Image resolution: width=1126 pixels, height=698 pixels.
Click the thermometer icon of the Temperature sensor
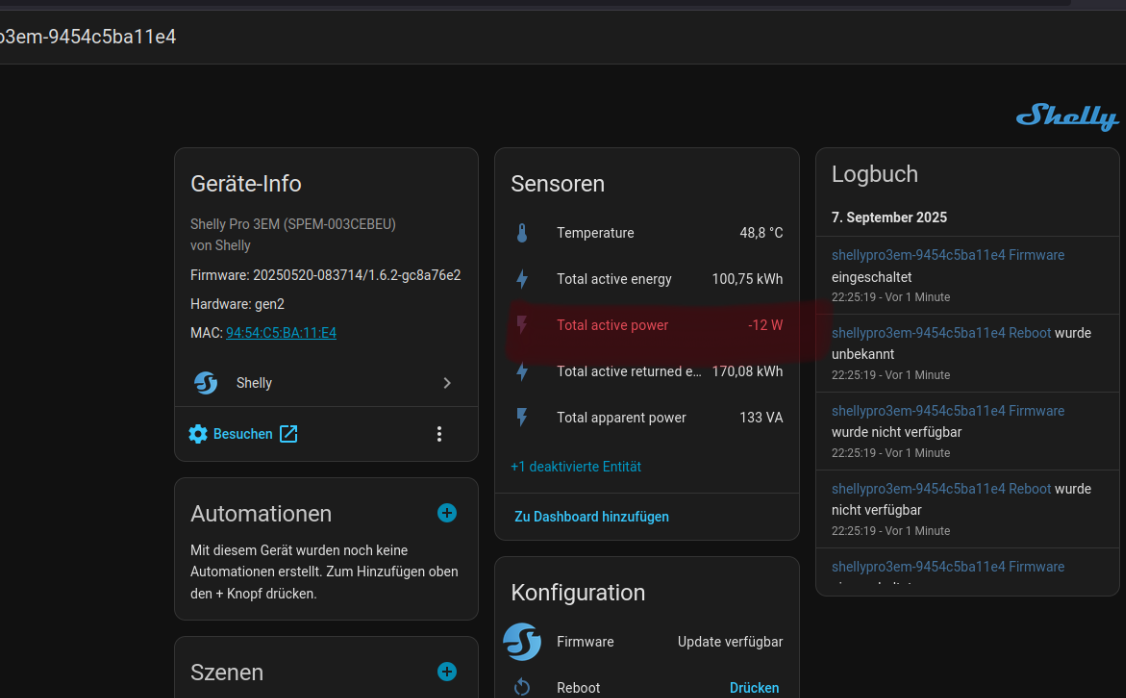[522, 233]
